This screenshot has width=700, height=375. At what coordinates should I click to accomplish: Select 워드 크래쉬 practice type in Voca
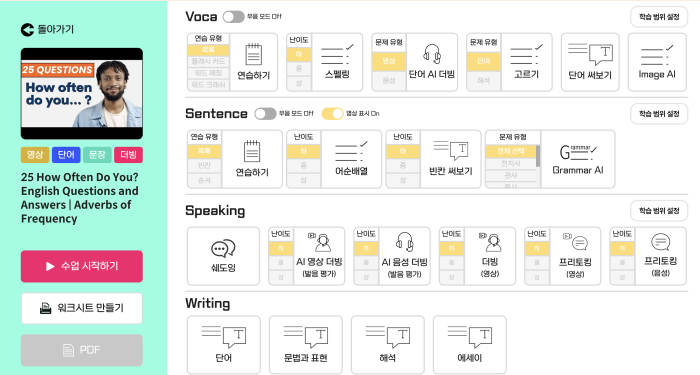point(208,85)
